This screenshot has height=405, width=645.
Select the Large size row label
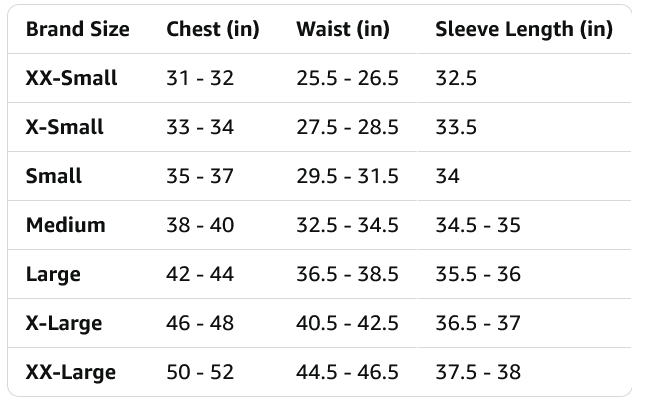pos(53,274)
